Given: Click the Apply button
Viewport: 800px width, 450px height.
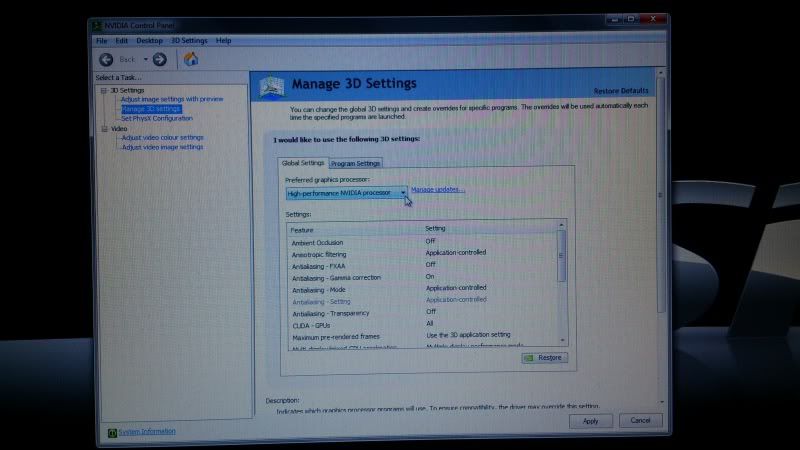Looking at the screenshot, I should click(590, 421).
